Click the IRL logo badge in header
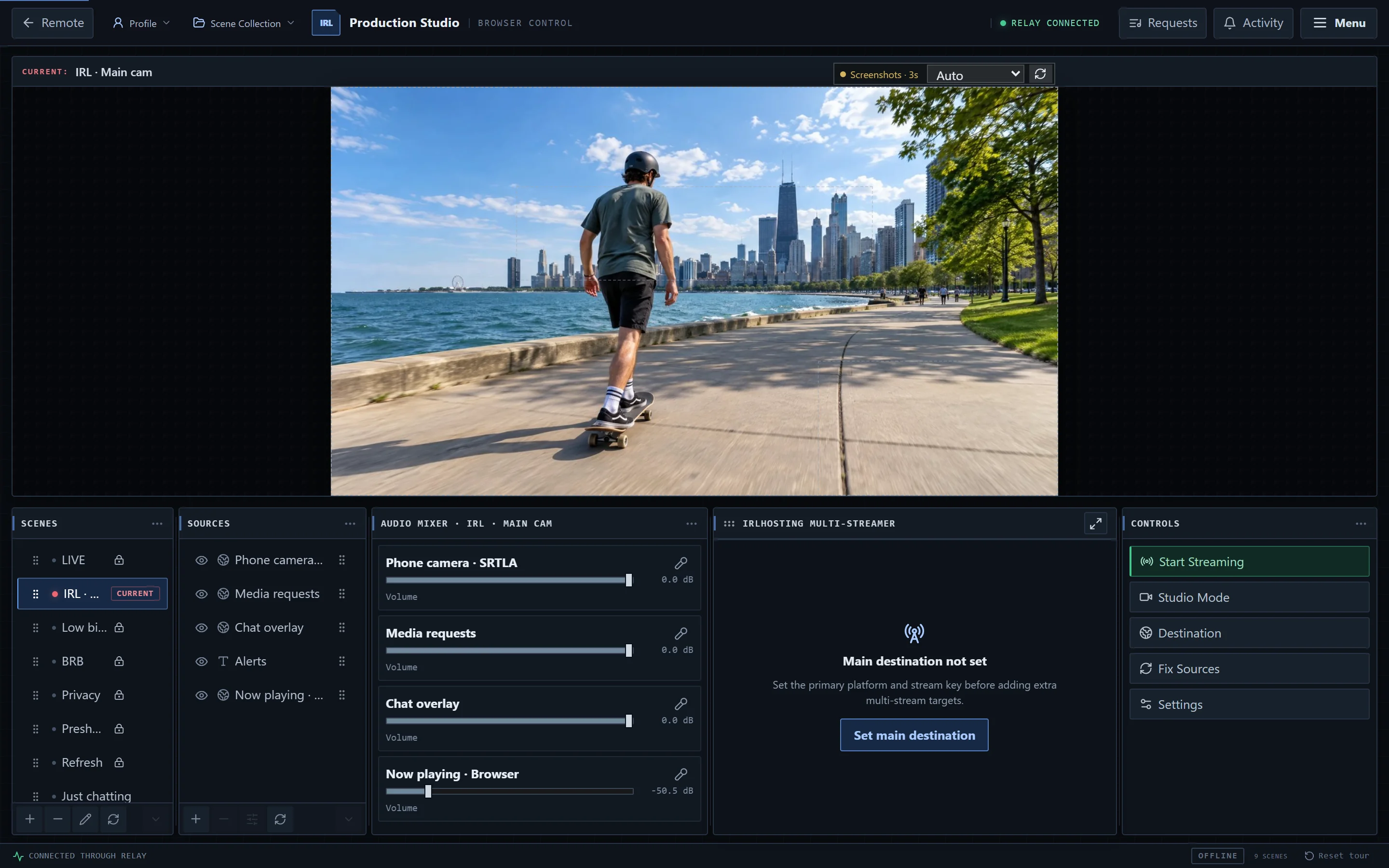 [326, 23]
